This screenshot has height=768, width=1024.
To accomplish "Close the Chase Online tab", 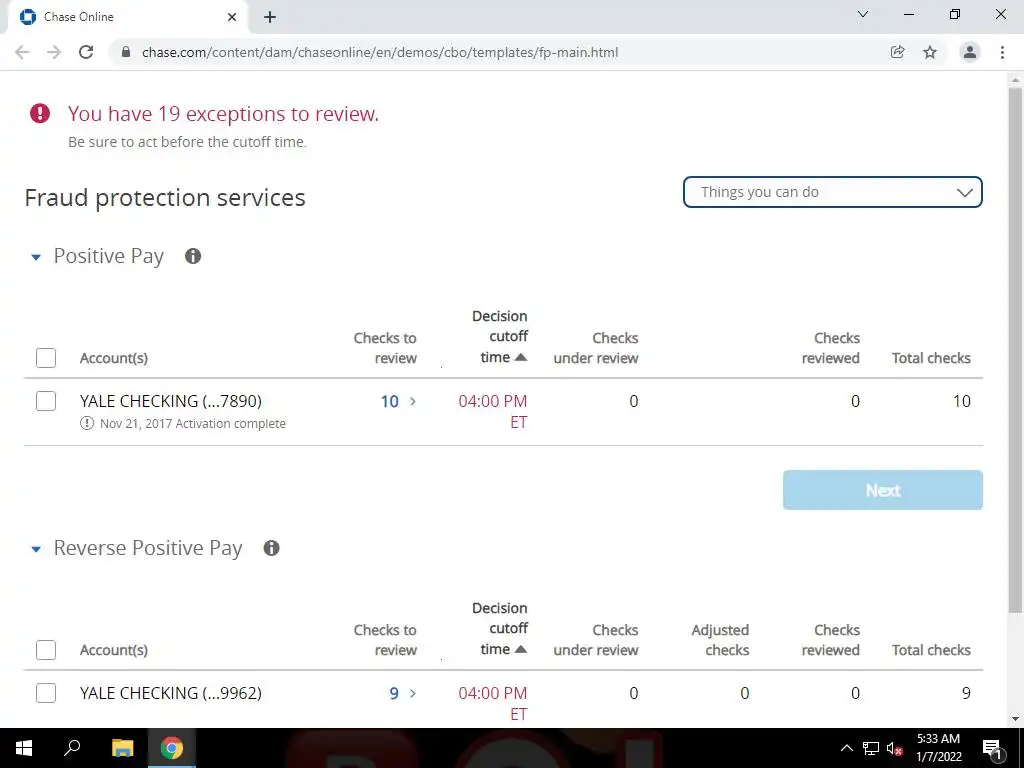I will 232,17.
